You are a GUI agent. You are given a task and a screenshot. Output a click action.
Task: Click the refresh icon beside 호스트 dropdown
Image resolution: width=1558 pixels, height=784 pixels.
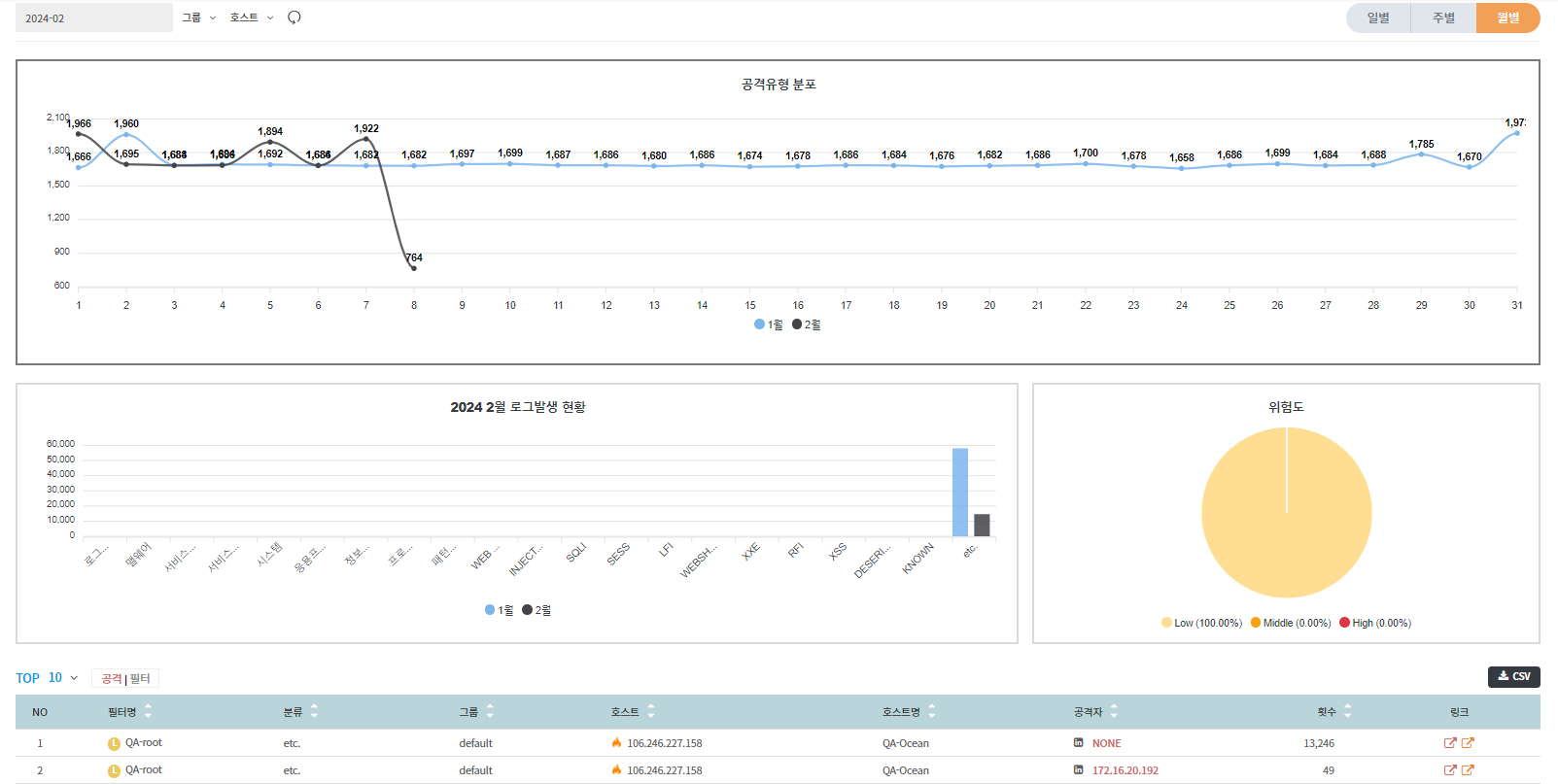294,17
